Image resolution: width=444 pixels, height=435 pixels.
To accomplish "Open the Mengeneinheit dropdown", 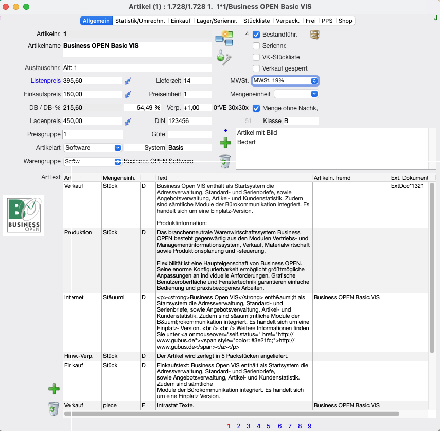I will [x=296, y=94].
